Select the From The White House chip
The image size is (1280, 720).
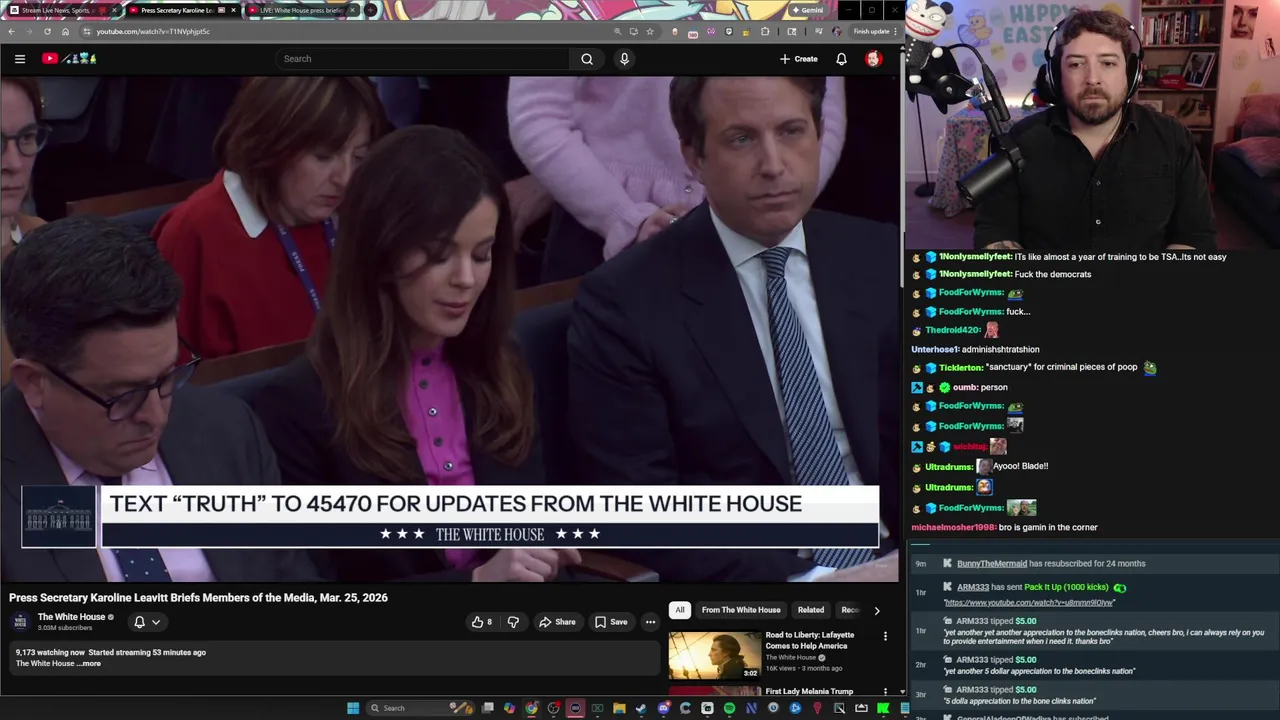click(x=741, y=610)
